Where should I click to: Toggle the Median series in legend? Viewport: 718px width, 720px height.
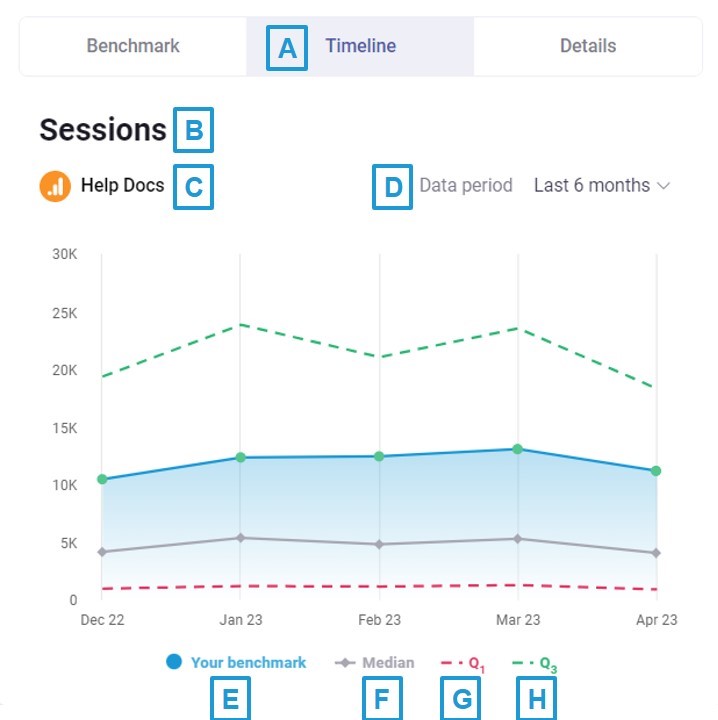[381, 662]
